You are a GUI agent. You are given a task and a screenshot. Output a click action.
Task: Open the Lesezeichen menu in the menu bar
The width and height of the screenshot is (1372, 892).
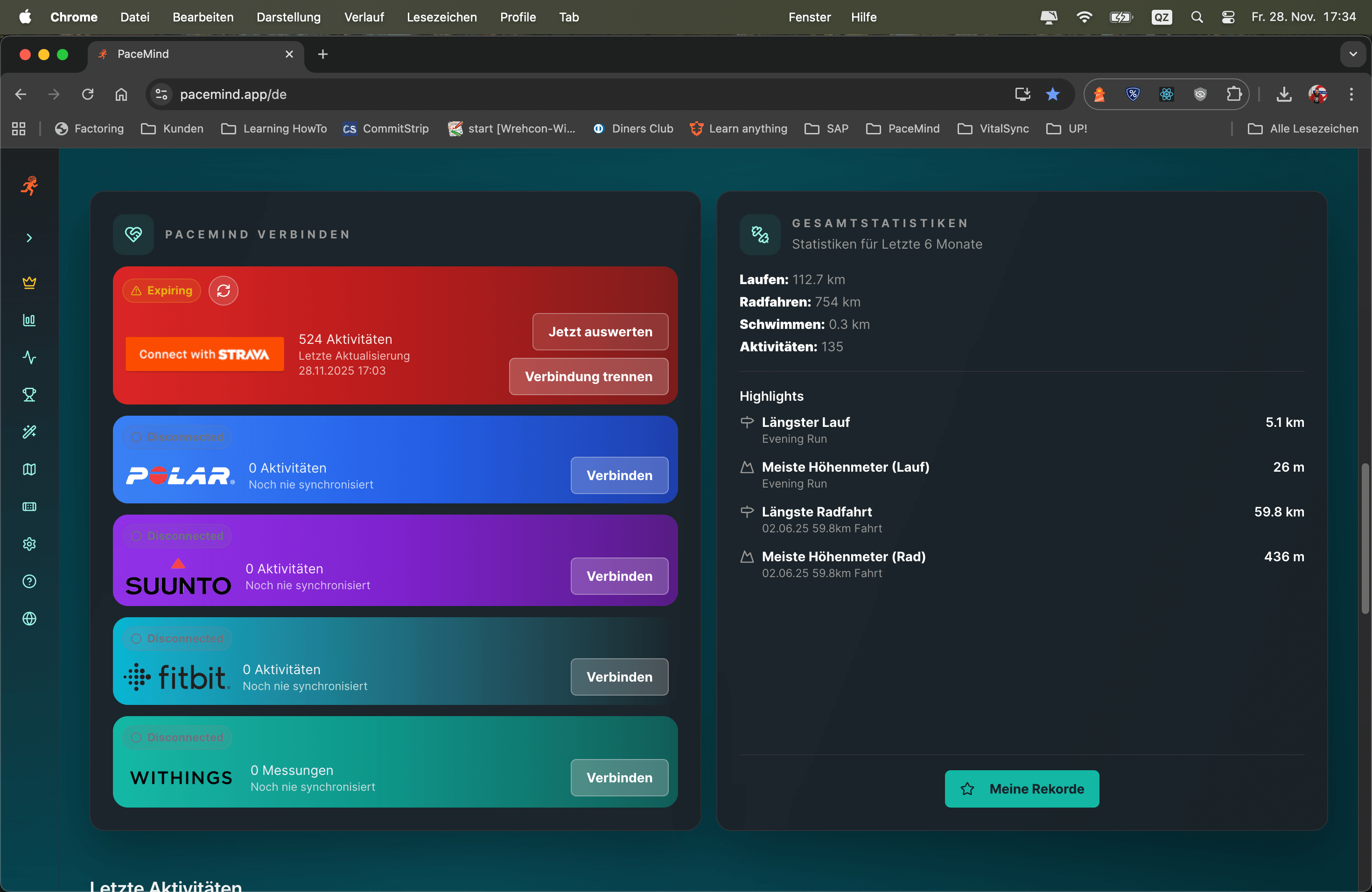tap(441, 17)
